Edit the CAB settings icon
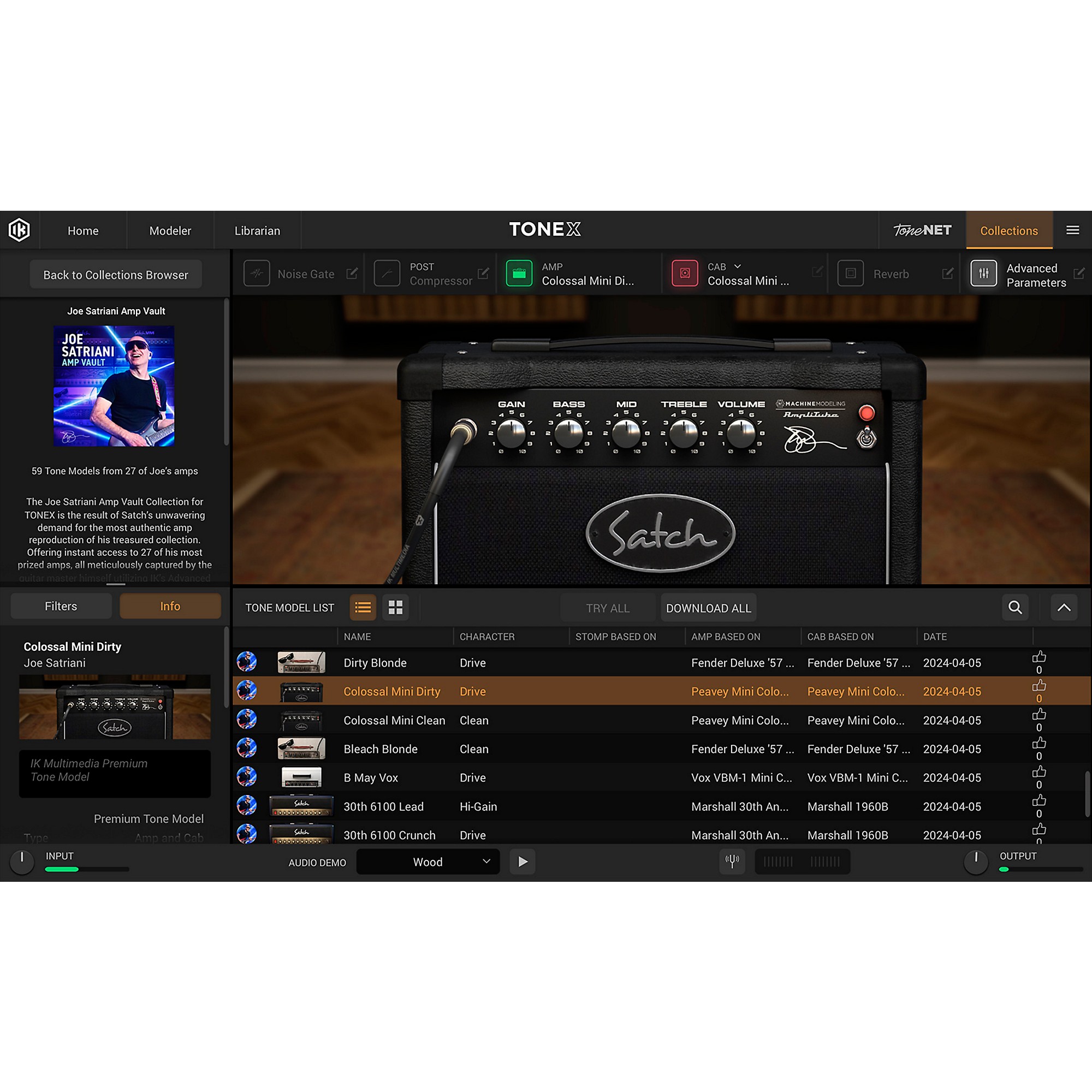The height and width of the screenshot is (1092, 1092). click(x=817, y=272)
